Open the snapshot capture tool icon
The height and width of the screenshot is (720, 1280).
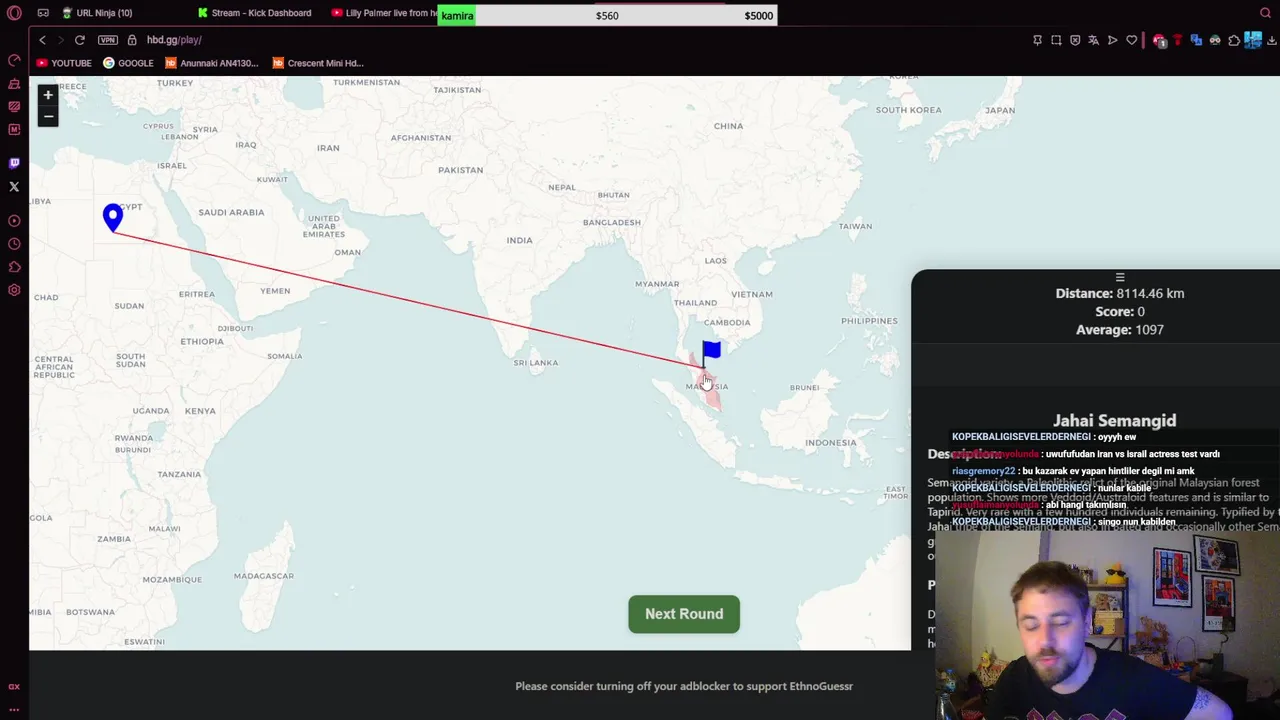pos(1056,40)
